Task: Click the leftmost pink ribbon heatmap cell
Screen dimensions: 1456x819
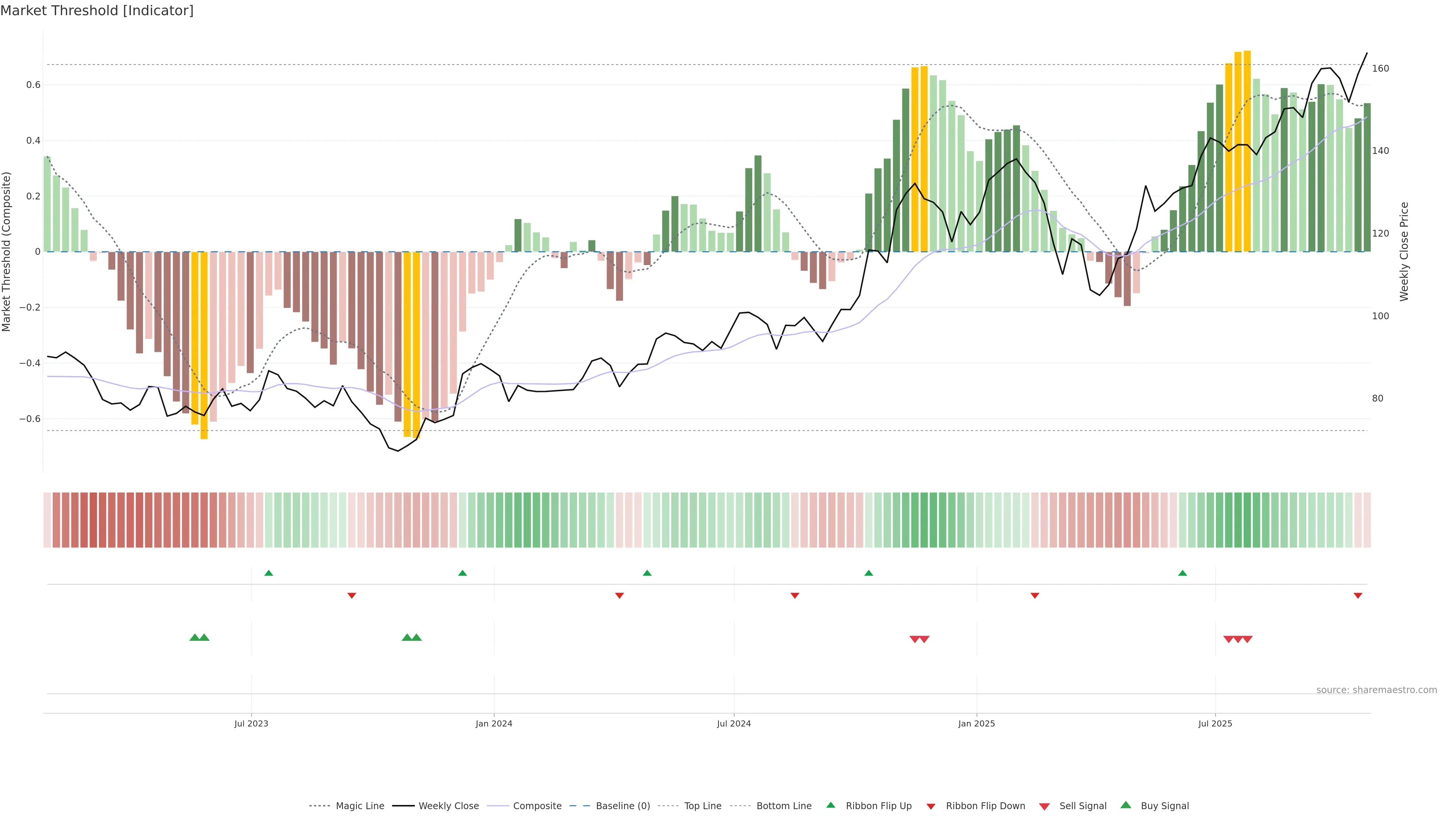Action: click(47, 520)
